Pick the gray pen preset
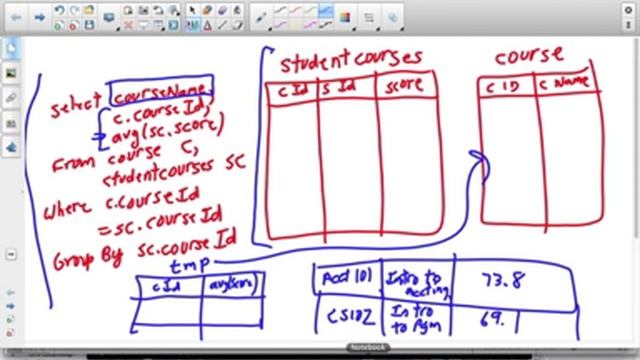The image size is (640, 360). tap(280, 11)
